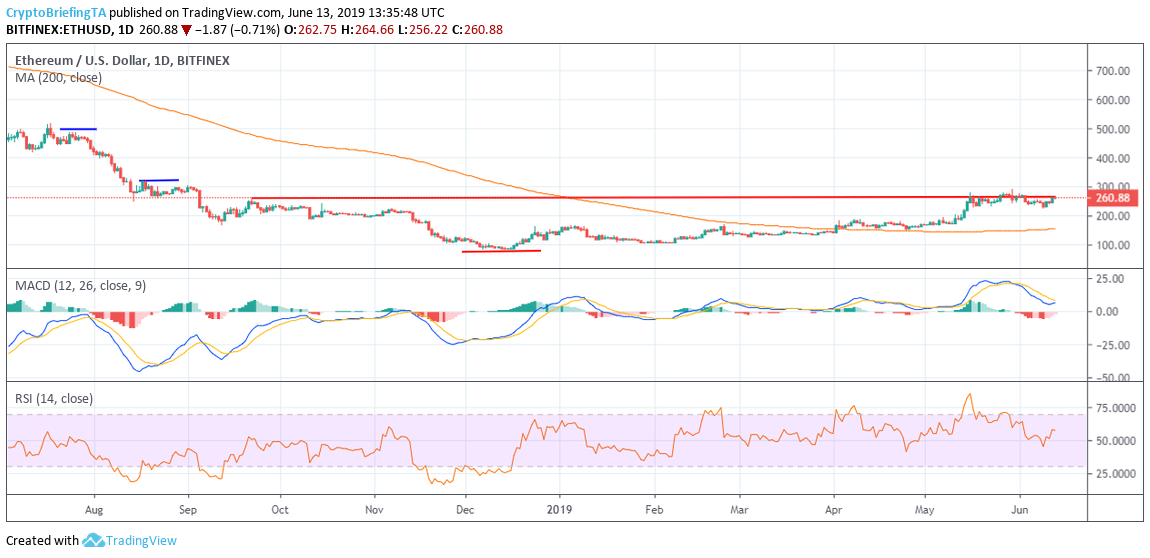Viewport: 1150px width, 558px height.
Task: Click the RSI 75.0000 axis value
Action: pyautogui.click(x=1115, y=408)
